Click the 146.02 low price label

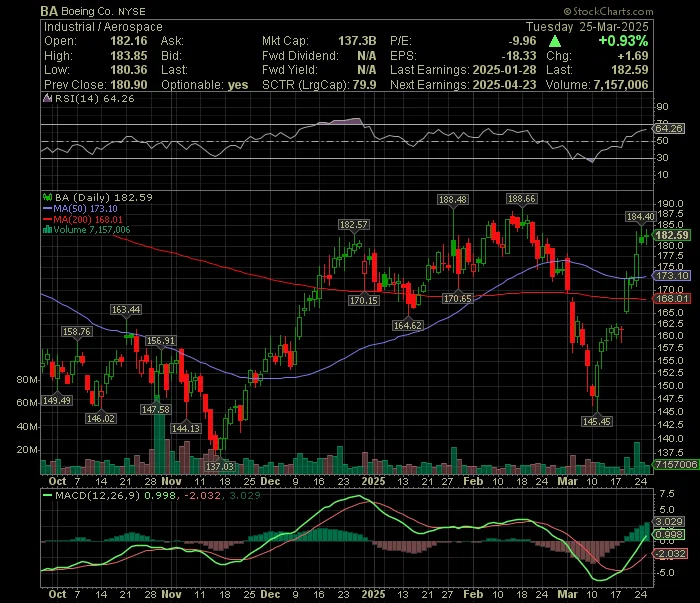pos(101,418)
